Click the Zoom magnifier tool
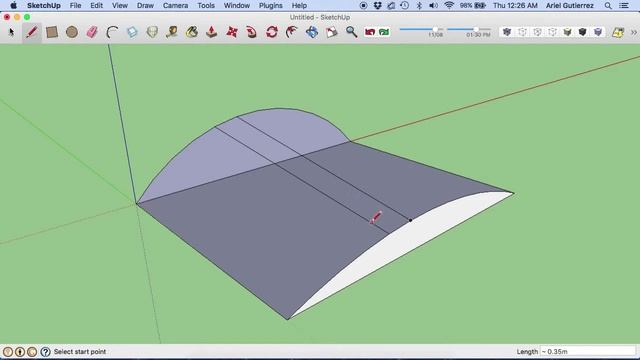Image resolution: width=640 pixels, height=360 pixels. tap(351, 32)
